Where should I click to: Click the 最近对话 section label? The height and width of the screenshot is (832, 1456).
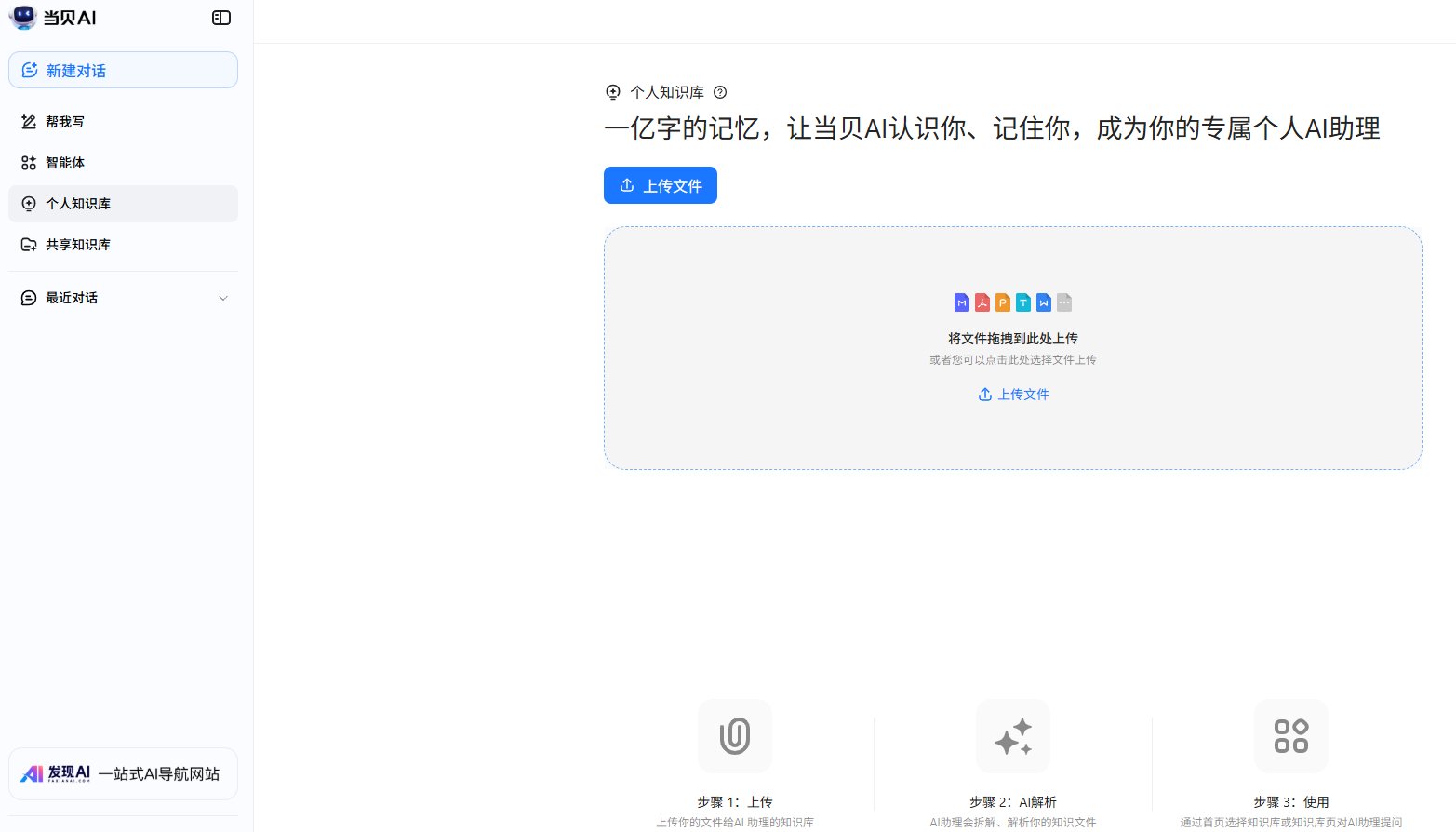72,298
